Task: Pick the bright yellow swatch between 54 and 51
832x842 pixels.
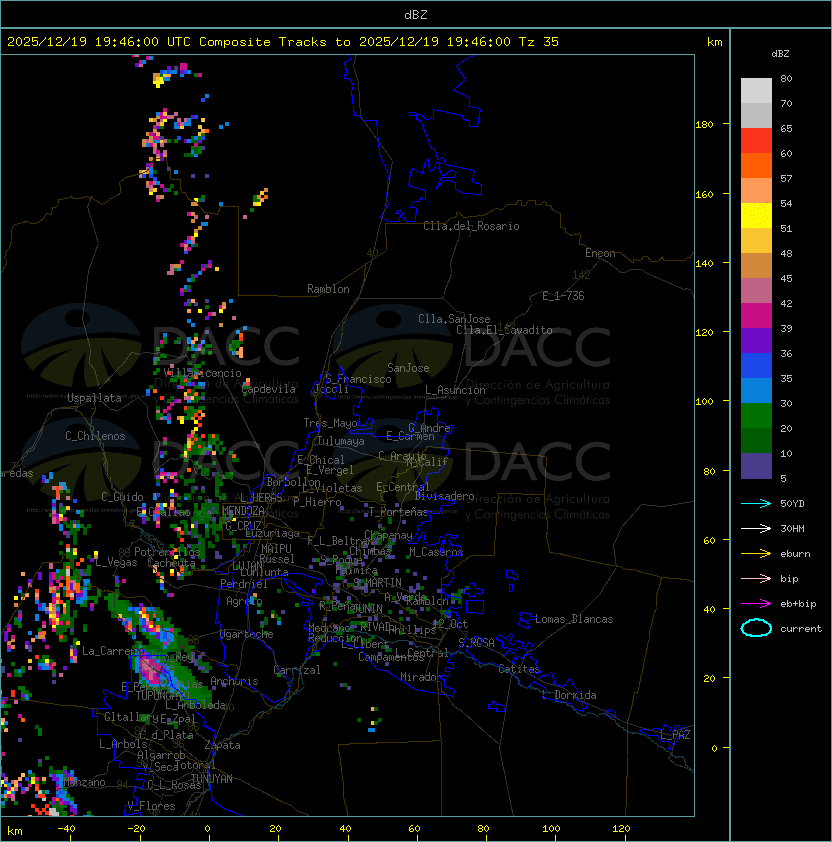Action: pos(756,216)
